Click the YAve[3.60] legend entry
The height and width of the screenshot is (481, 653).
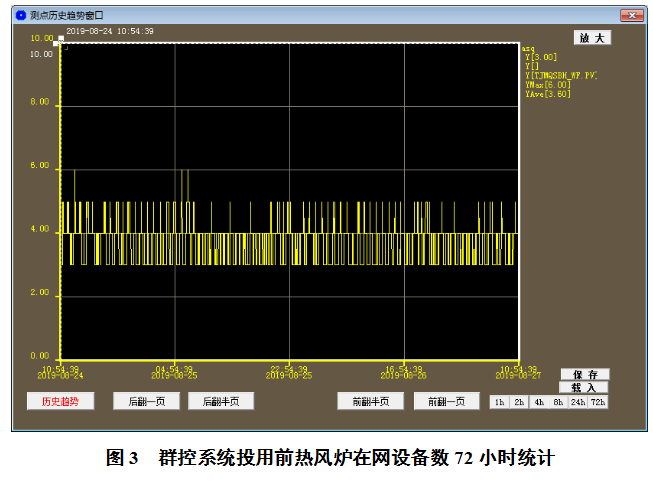548,94
